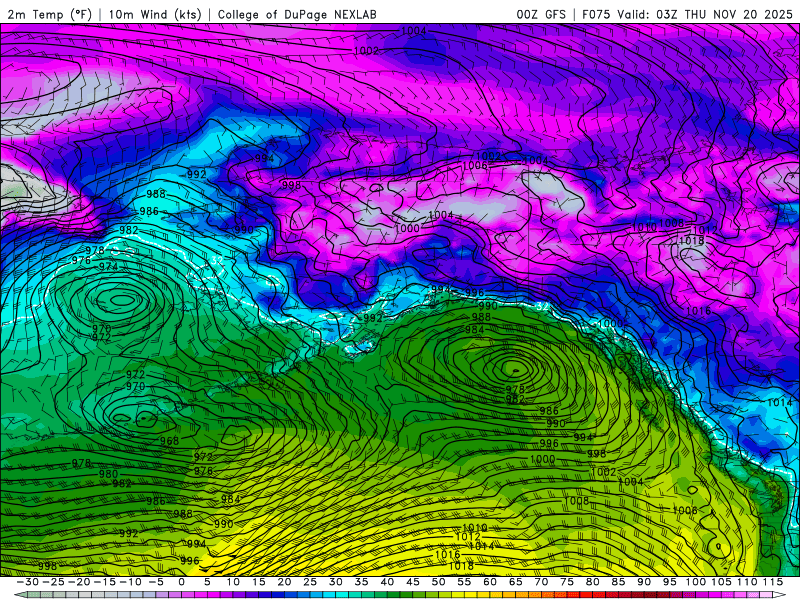
Task: Select the 80 label on temperature scale
Action: 592,582
